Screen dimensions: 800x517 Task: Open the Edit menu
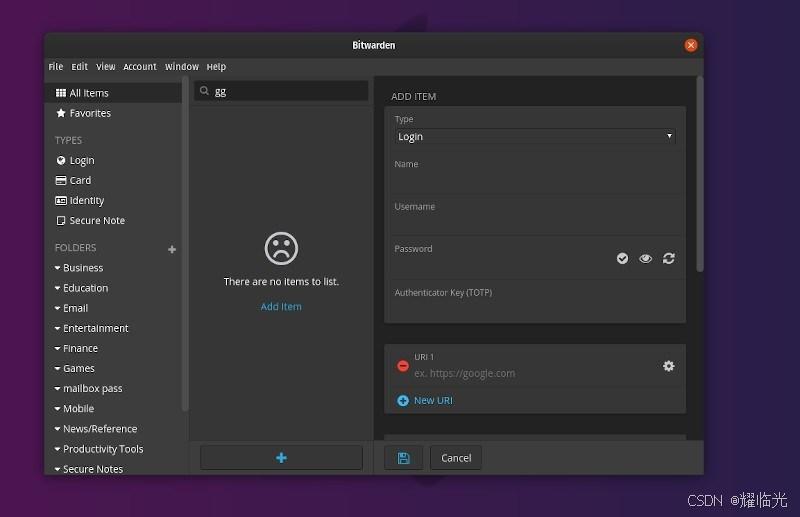click(79, 66)
